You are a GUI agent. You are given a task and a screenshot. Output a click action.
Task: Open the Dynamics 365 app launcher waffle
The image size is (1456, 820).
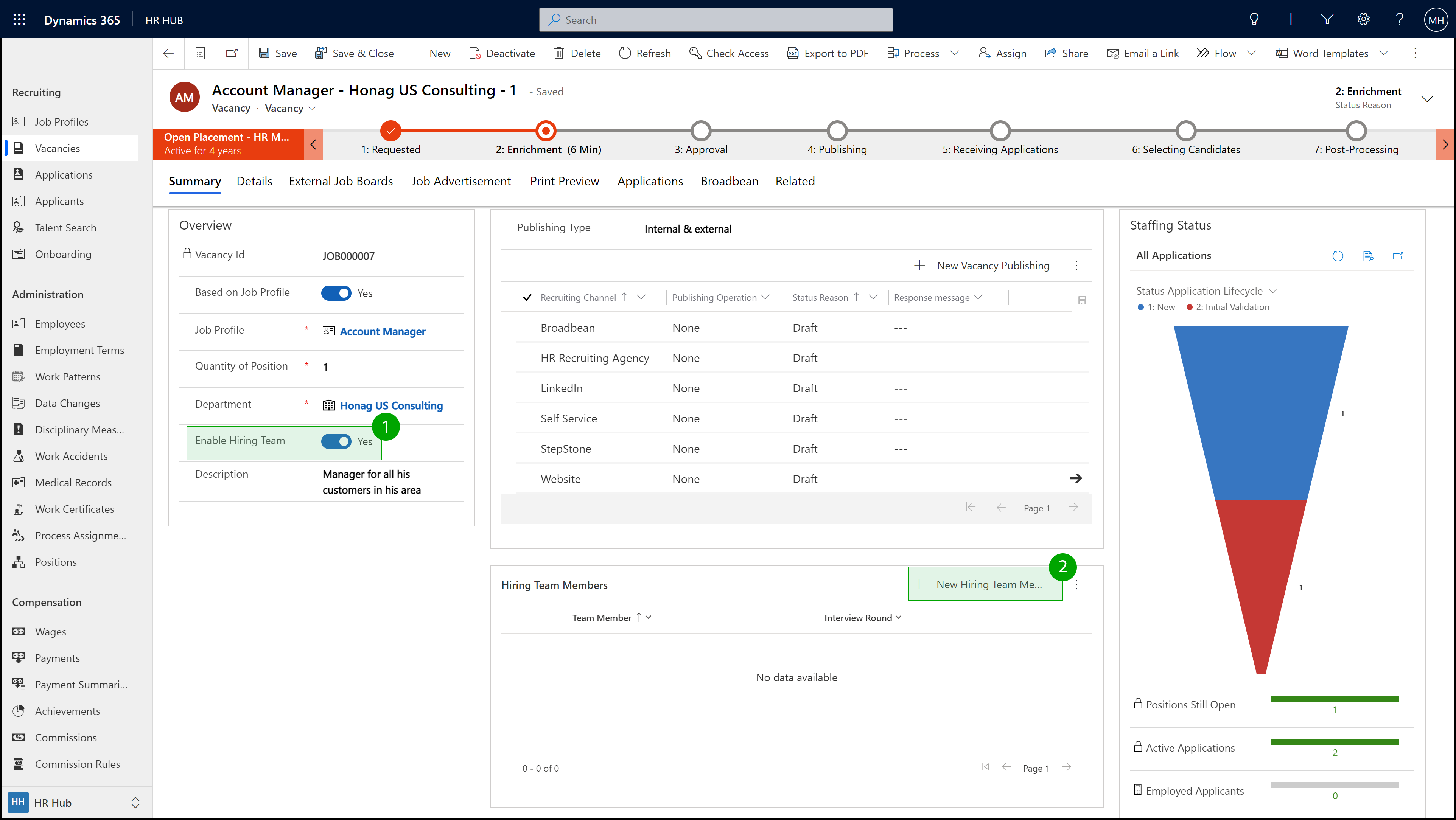19,20
